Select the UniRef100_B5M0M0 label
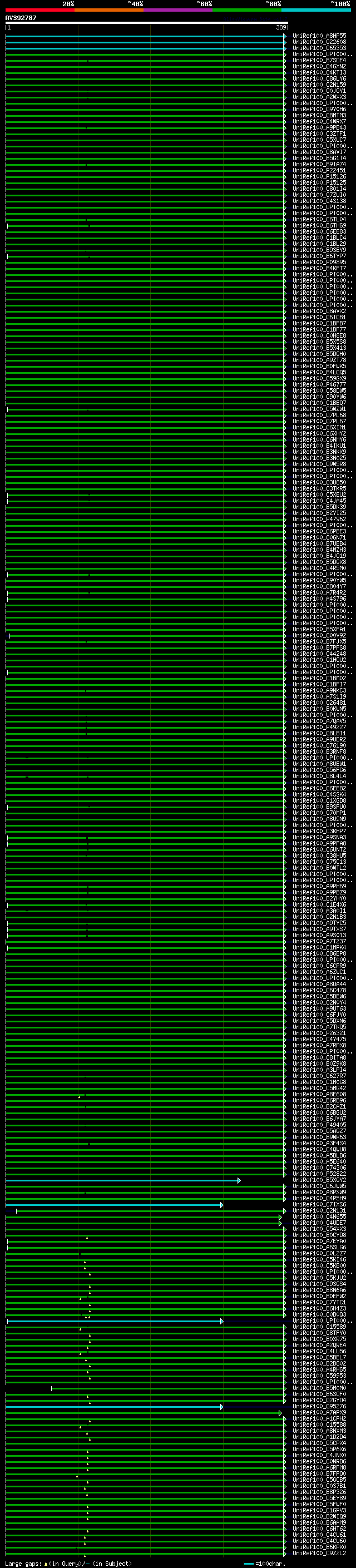356x1568 pixels. pyautogui.click(x=319, y=1388)
